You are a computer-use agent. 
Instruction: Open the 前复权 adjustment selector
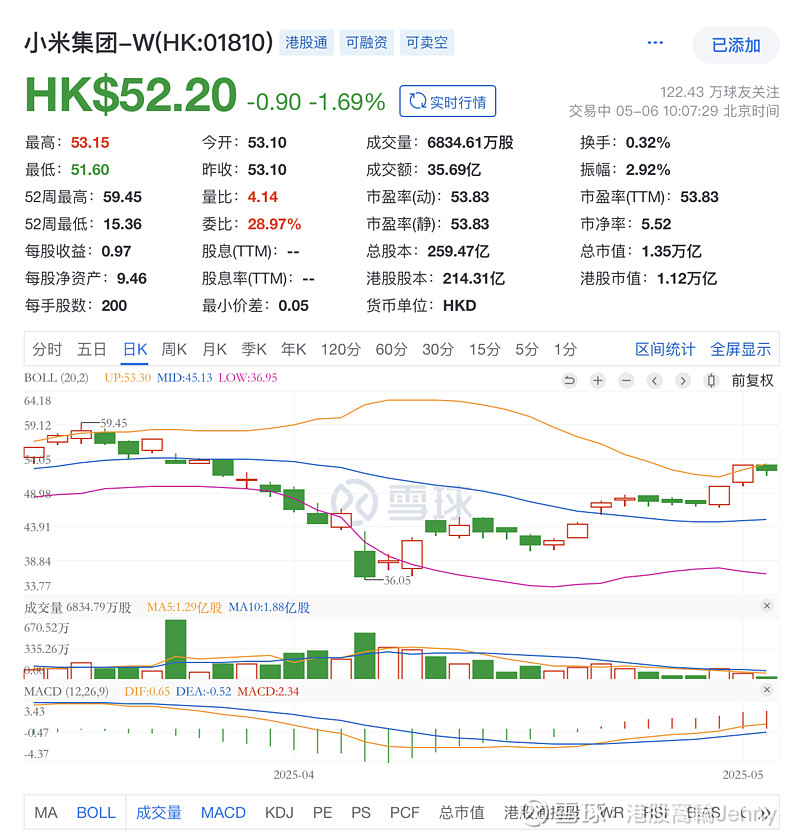[x=750, y=381]
